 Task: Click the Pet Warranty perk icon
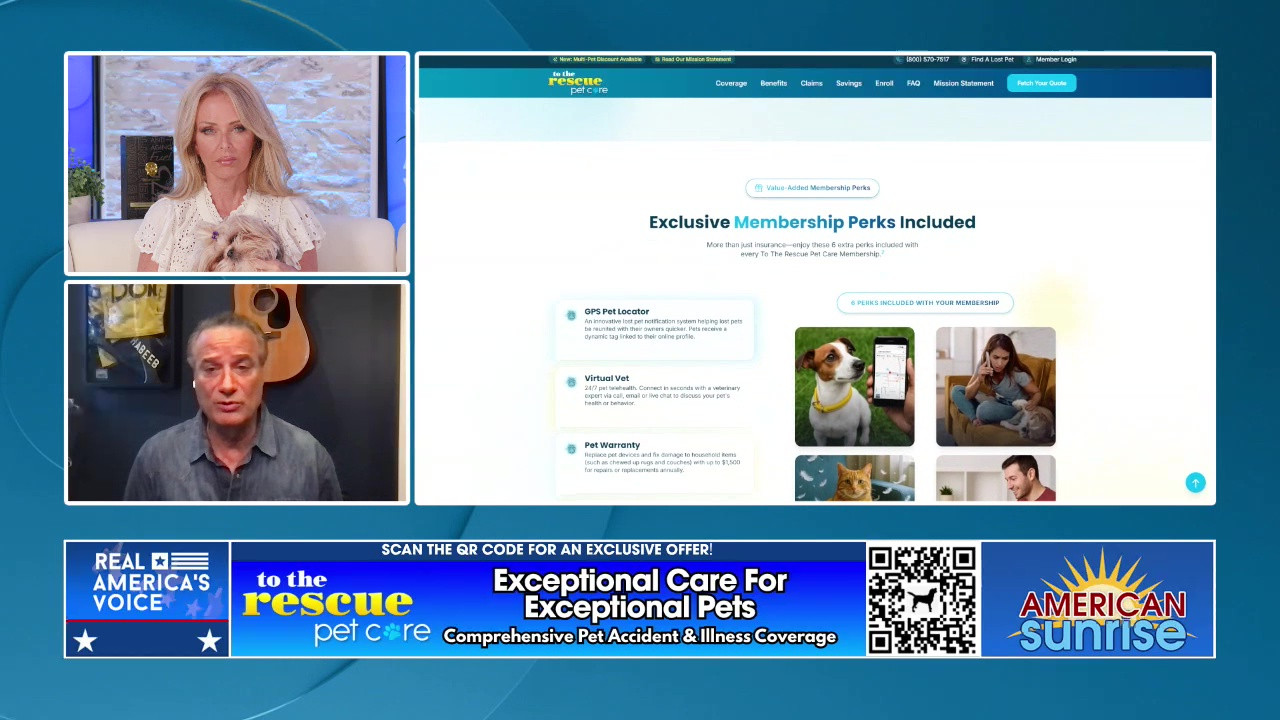571,449
